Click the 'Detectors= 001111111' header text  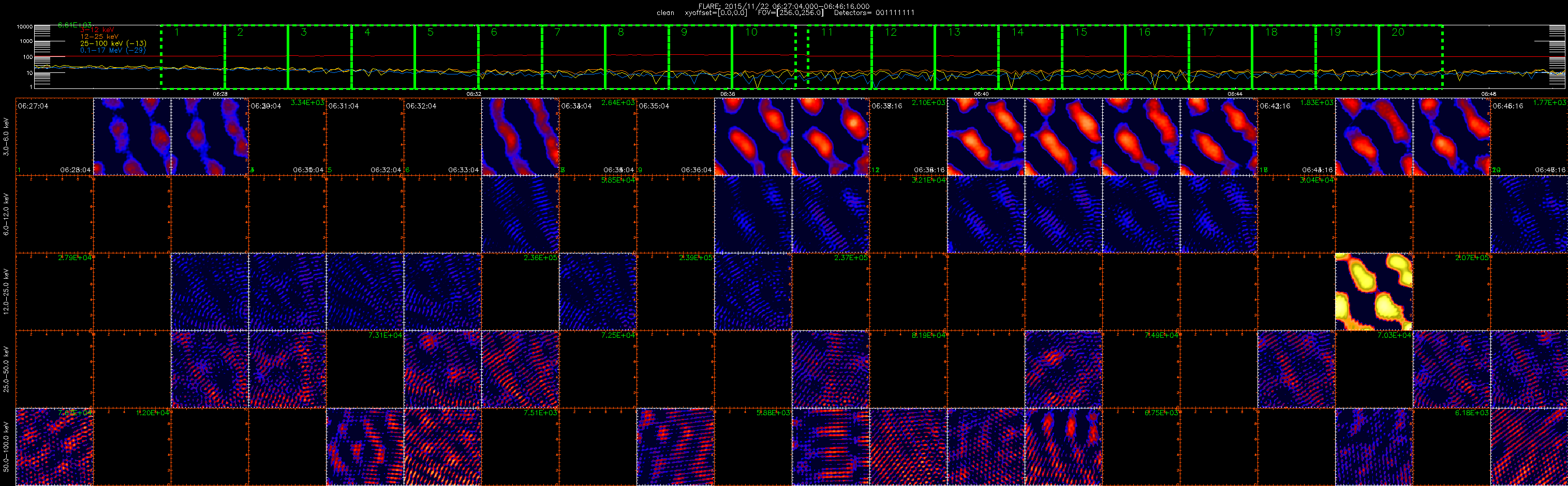click(x=874, y=13)
